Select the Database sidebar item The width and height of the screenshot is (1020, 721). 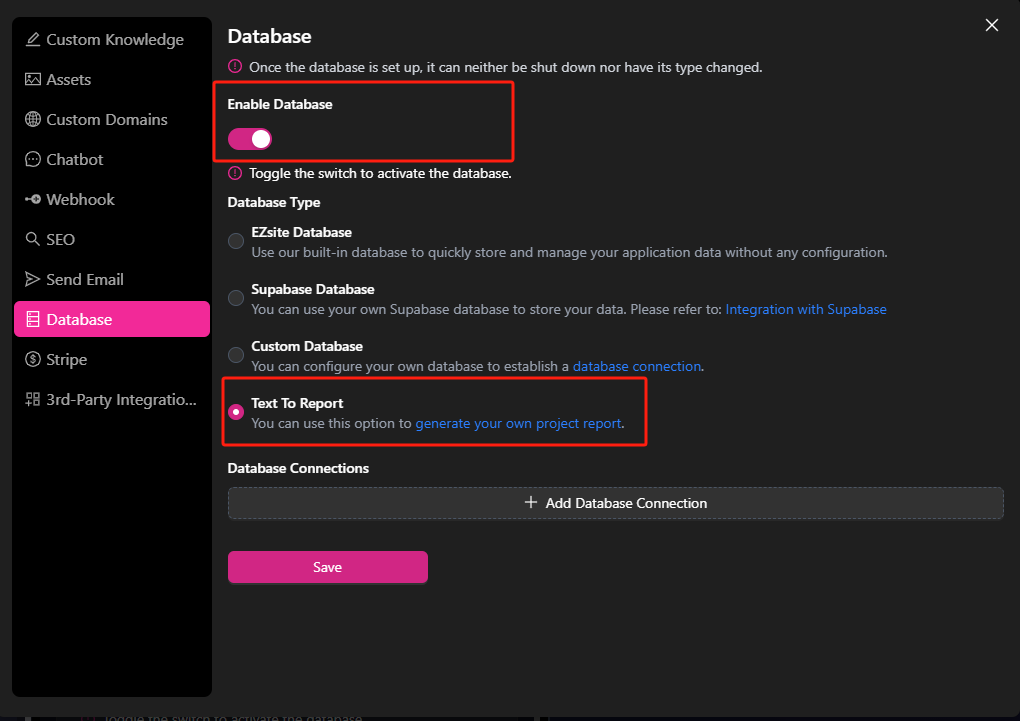[112, 319]
